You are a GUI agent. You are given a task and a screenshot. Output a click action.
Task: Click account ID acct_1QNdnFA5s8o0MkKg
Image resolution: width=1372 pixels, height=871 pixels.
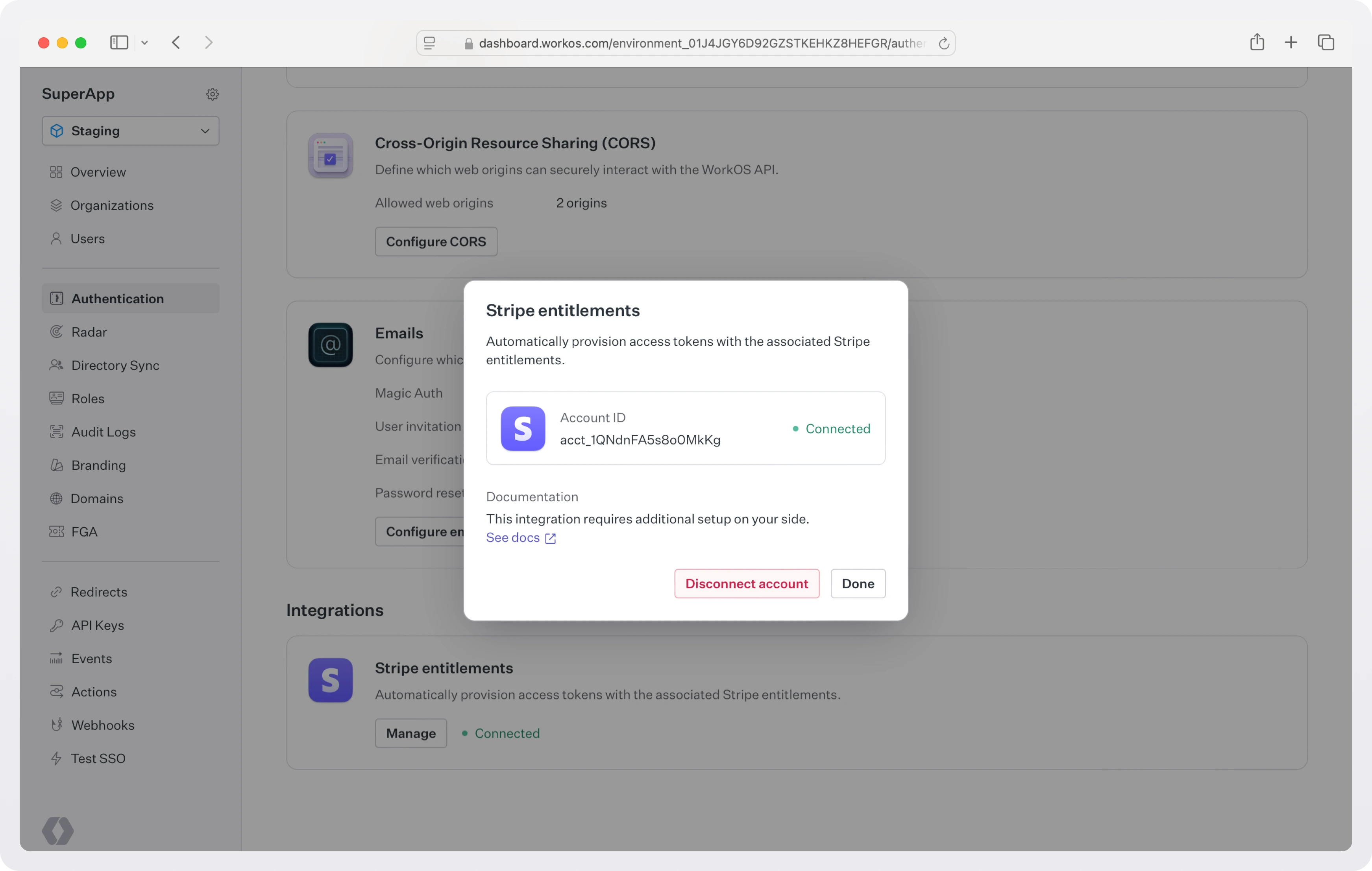(640, 440)
